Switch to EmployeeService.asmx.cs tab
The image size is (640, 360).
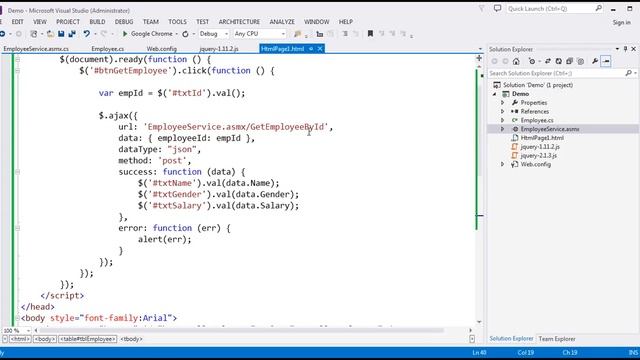point(36,49)
